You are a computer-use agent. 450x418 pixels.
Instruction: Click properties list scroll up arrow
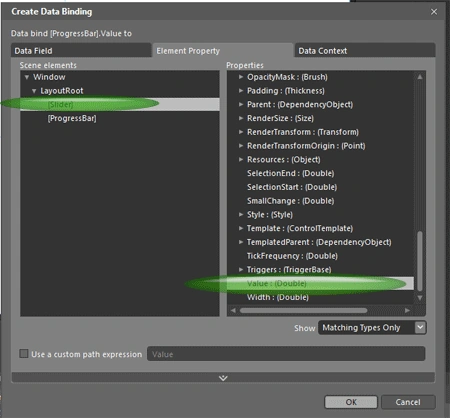(x=420, y=77)
